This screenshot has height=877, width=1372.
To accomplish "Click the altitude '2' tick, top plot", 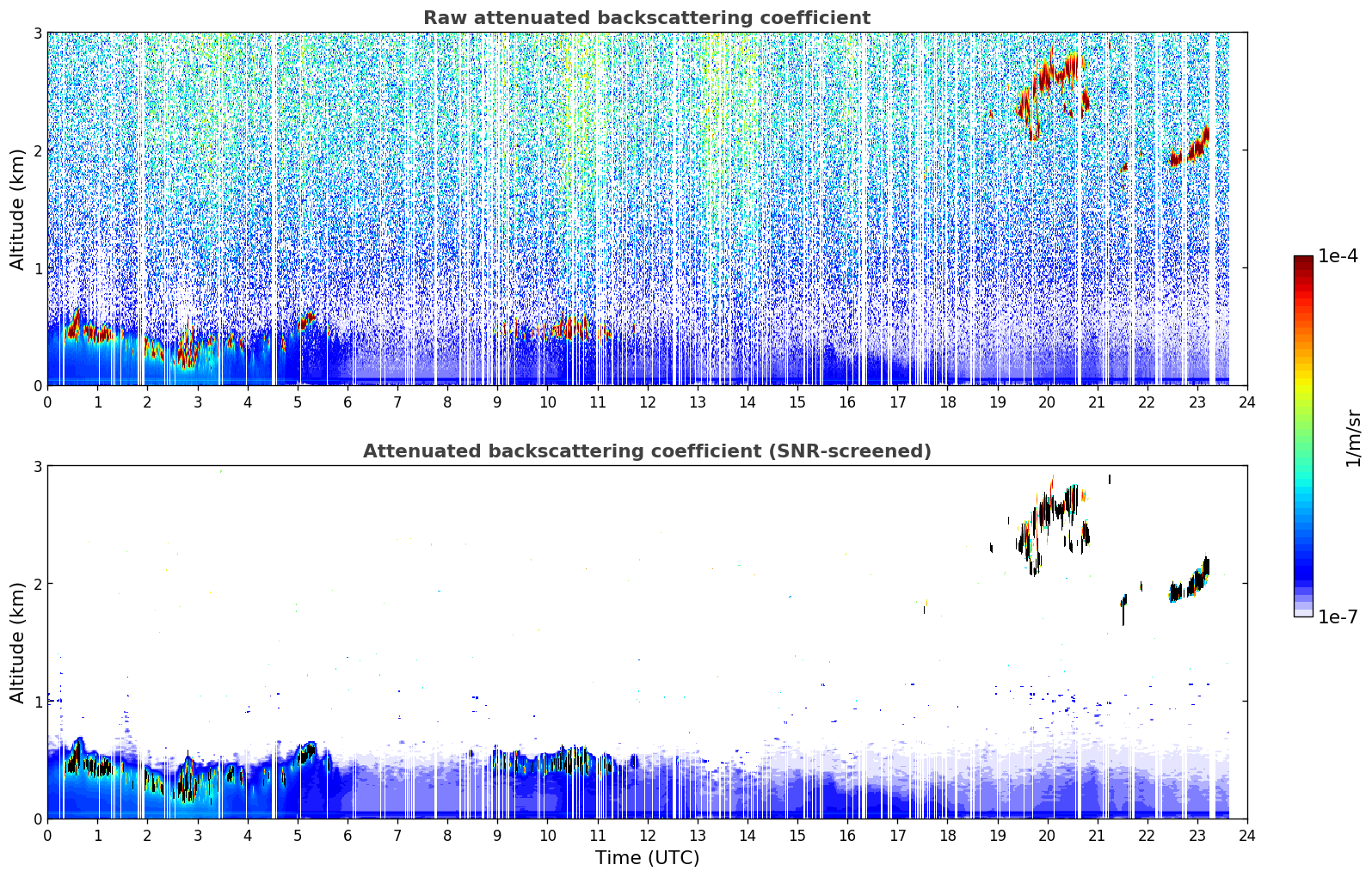I will (x=37, y=150).
